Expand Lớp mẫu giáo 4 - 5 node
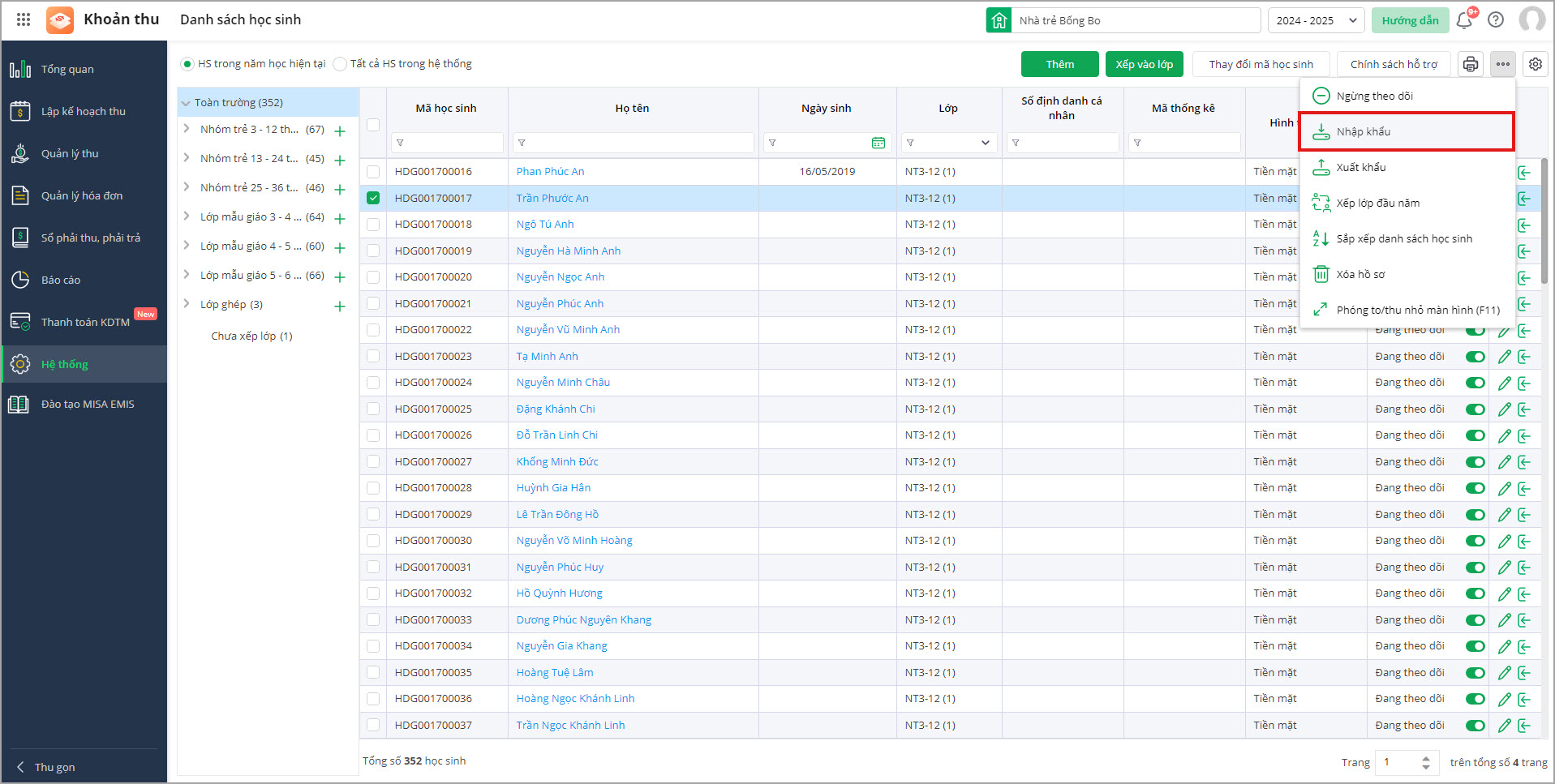The height and width of the screenshot is (784, 1555). coord(187,246)
